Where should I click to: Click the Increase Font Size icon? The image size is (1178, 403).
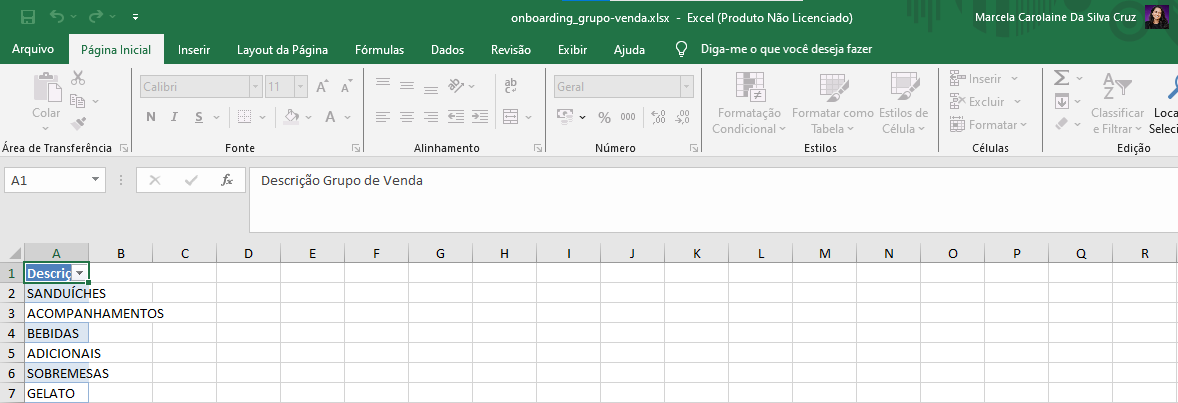coord(322,87)
